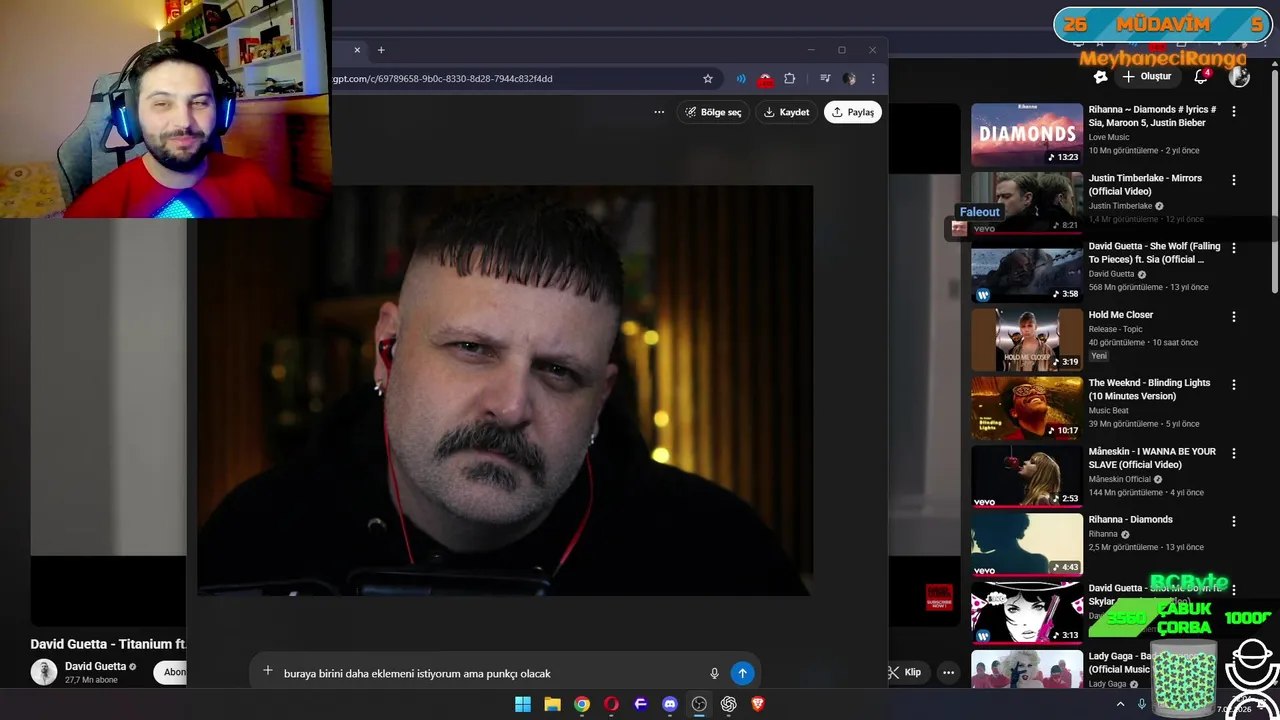Click the Klip scissors button

tap(905, 672)
